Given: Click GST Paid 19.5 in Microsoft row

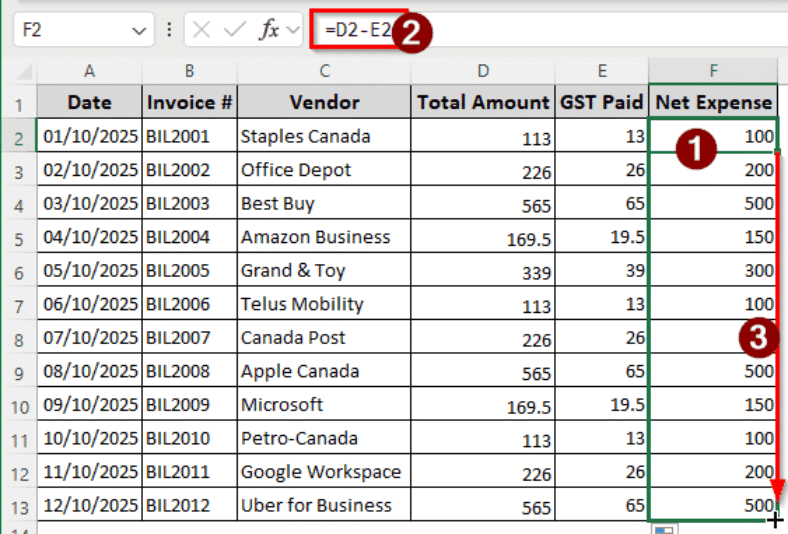Looking at the screenshot, I should pos(602,404).
